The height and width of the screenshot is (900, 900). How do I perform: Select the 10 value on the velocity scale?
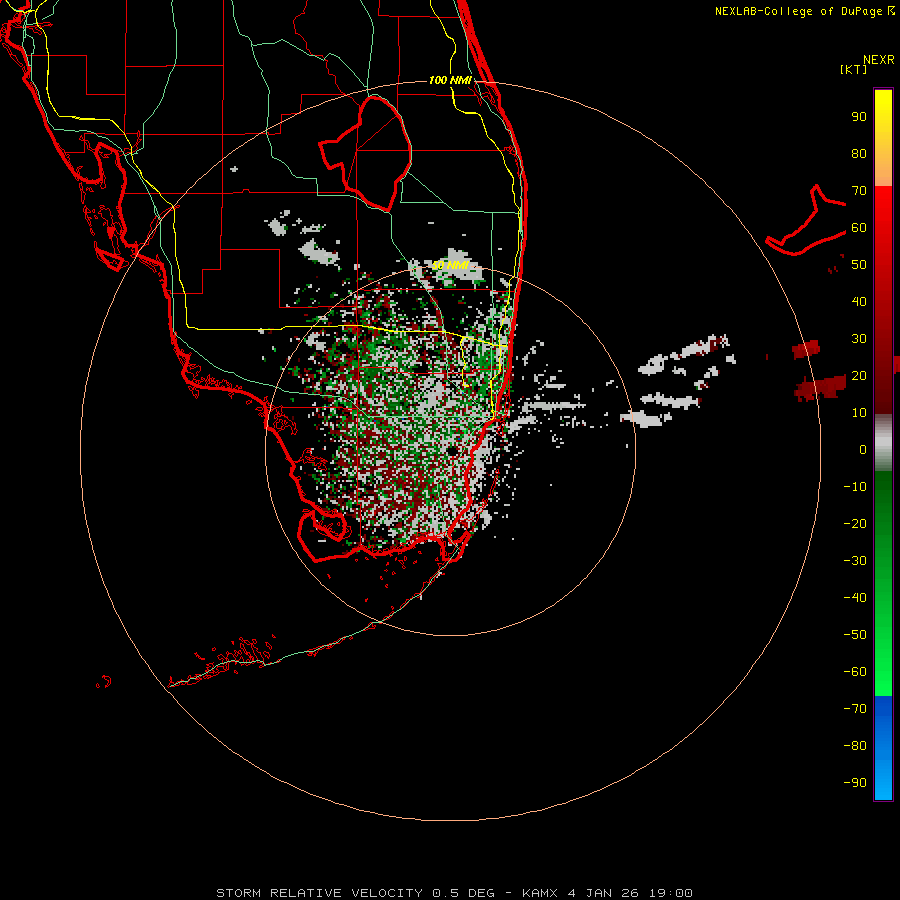[859, 413]
